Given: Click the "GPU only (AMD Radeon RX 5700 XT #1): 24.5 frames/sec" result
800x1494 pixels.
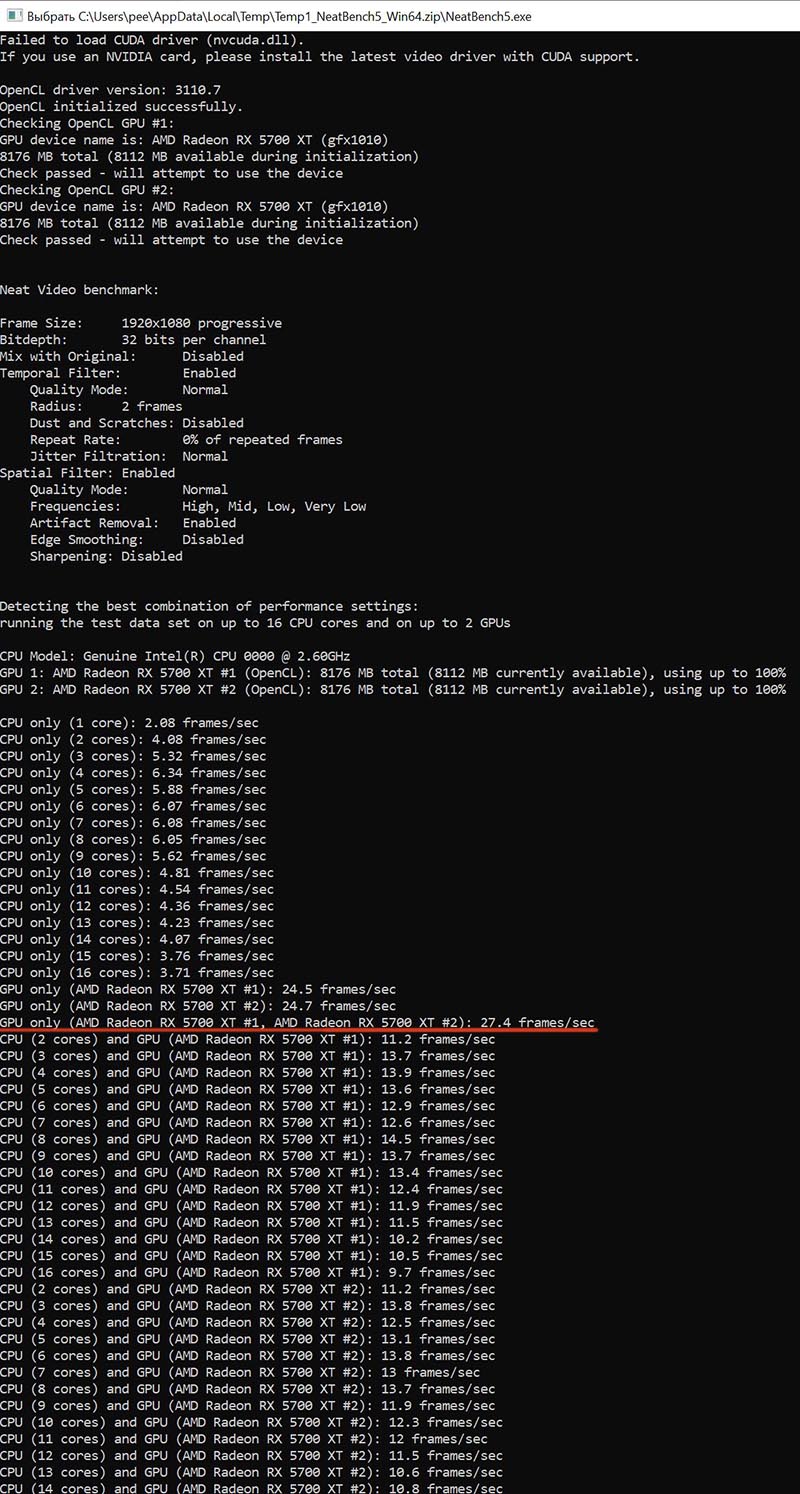Looking at the screenshot, I should point(198,990).
